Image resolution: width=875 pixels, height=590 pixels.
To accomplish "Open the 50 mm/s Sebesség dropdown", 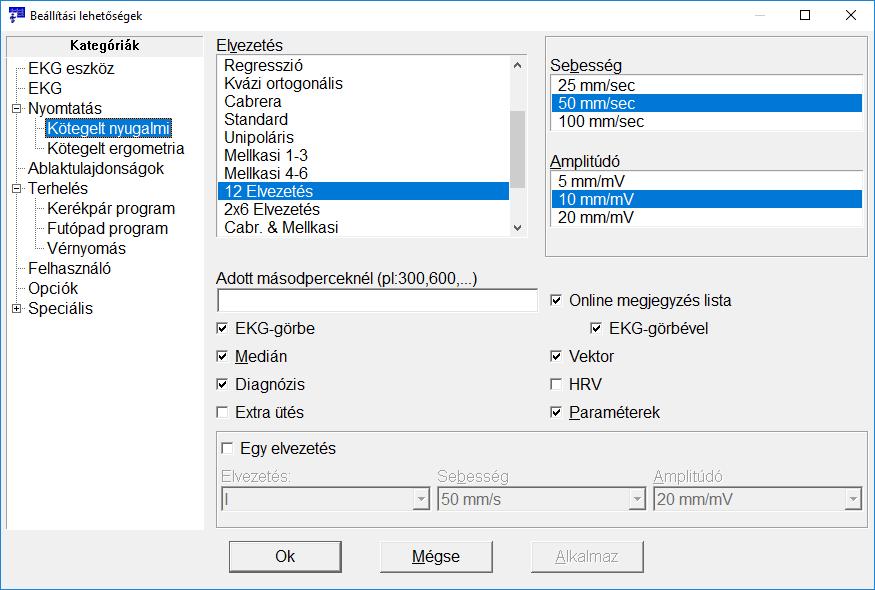I will [x=541, y=499].
